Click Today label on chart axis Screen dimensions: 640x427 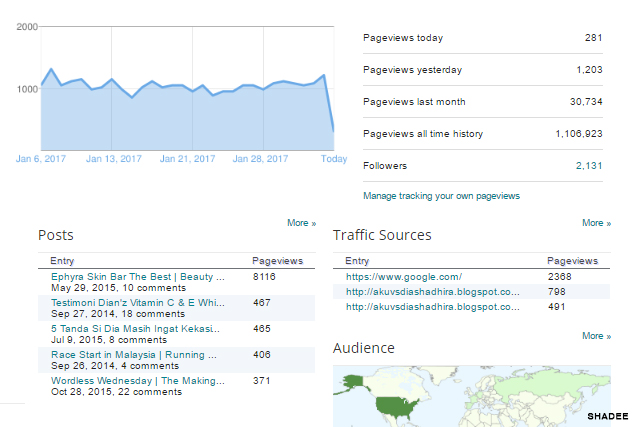(x=334, y=159)
